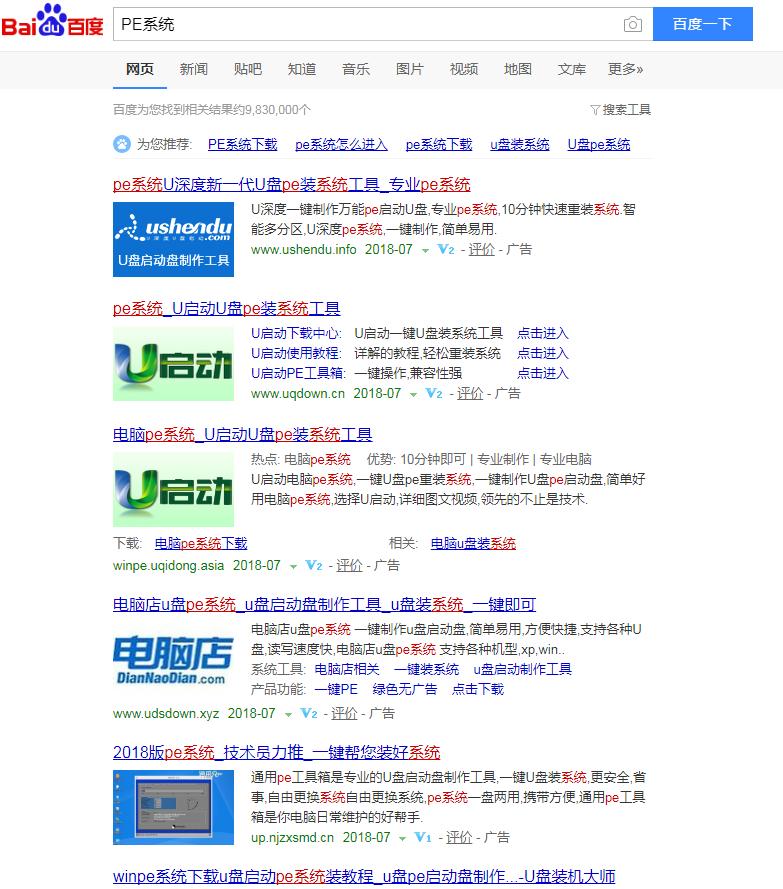
Task: Switch to the 贴吧 tab
Action: (248, 69)
